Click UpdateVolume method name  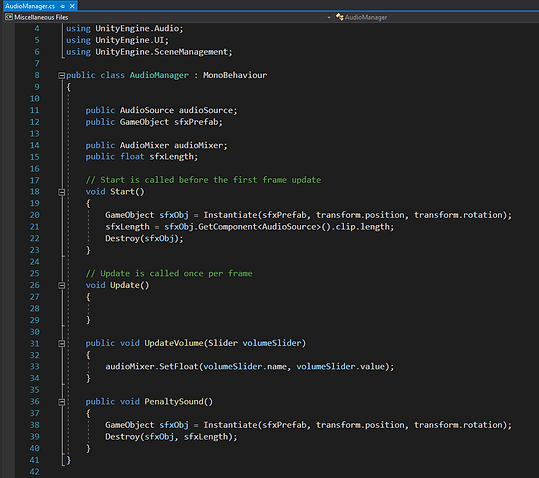pos(174,343)
